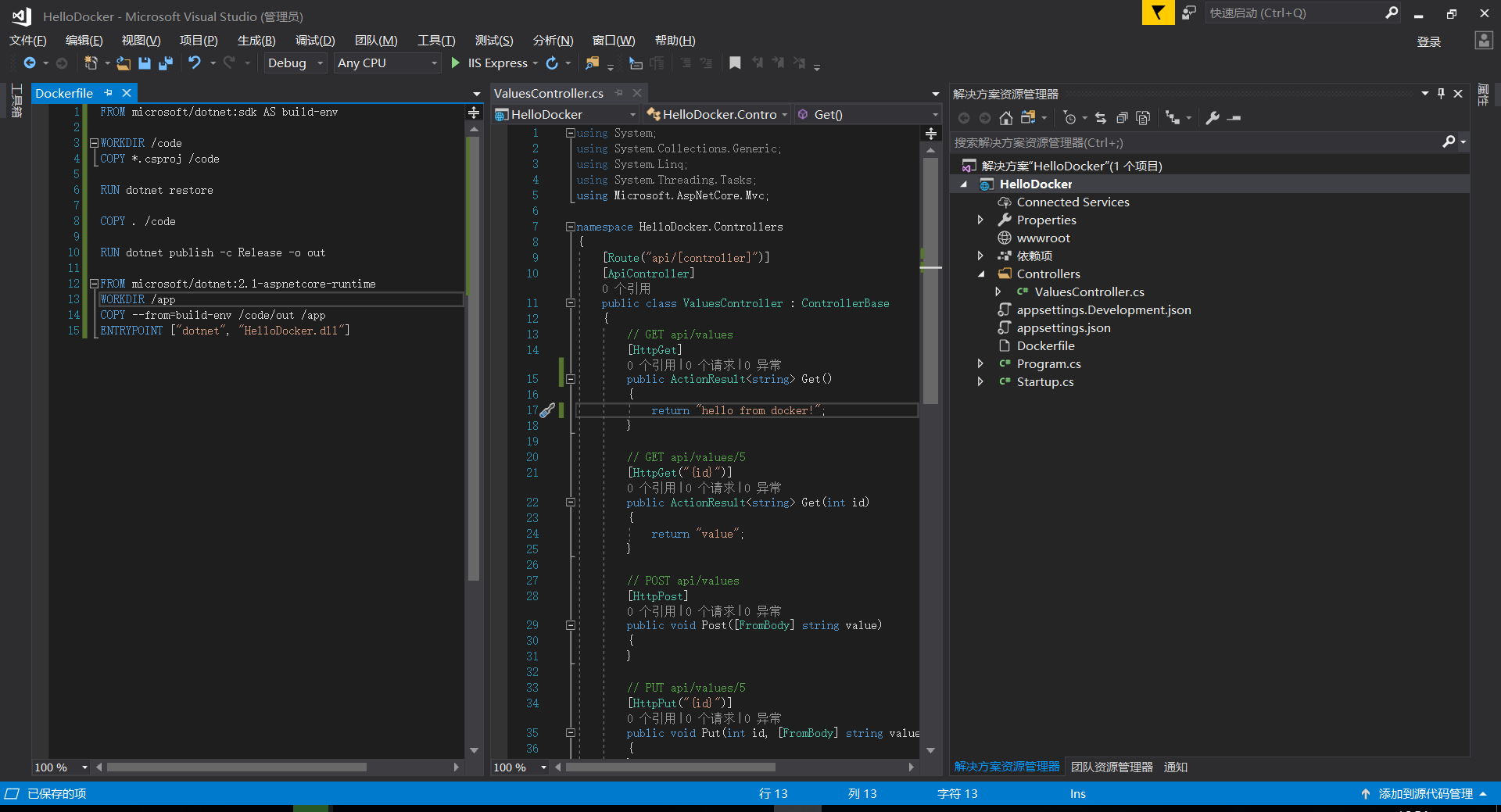Click the Quick Launch search field
1501x812 pixels.
point(1295,13)
